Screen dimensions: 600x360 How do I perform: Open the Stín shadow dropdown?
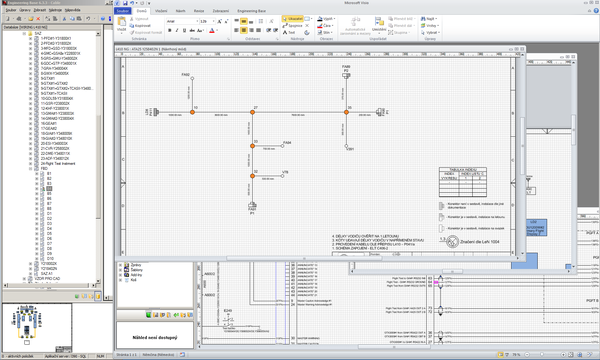[x=325, y=33]
